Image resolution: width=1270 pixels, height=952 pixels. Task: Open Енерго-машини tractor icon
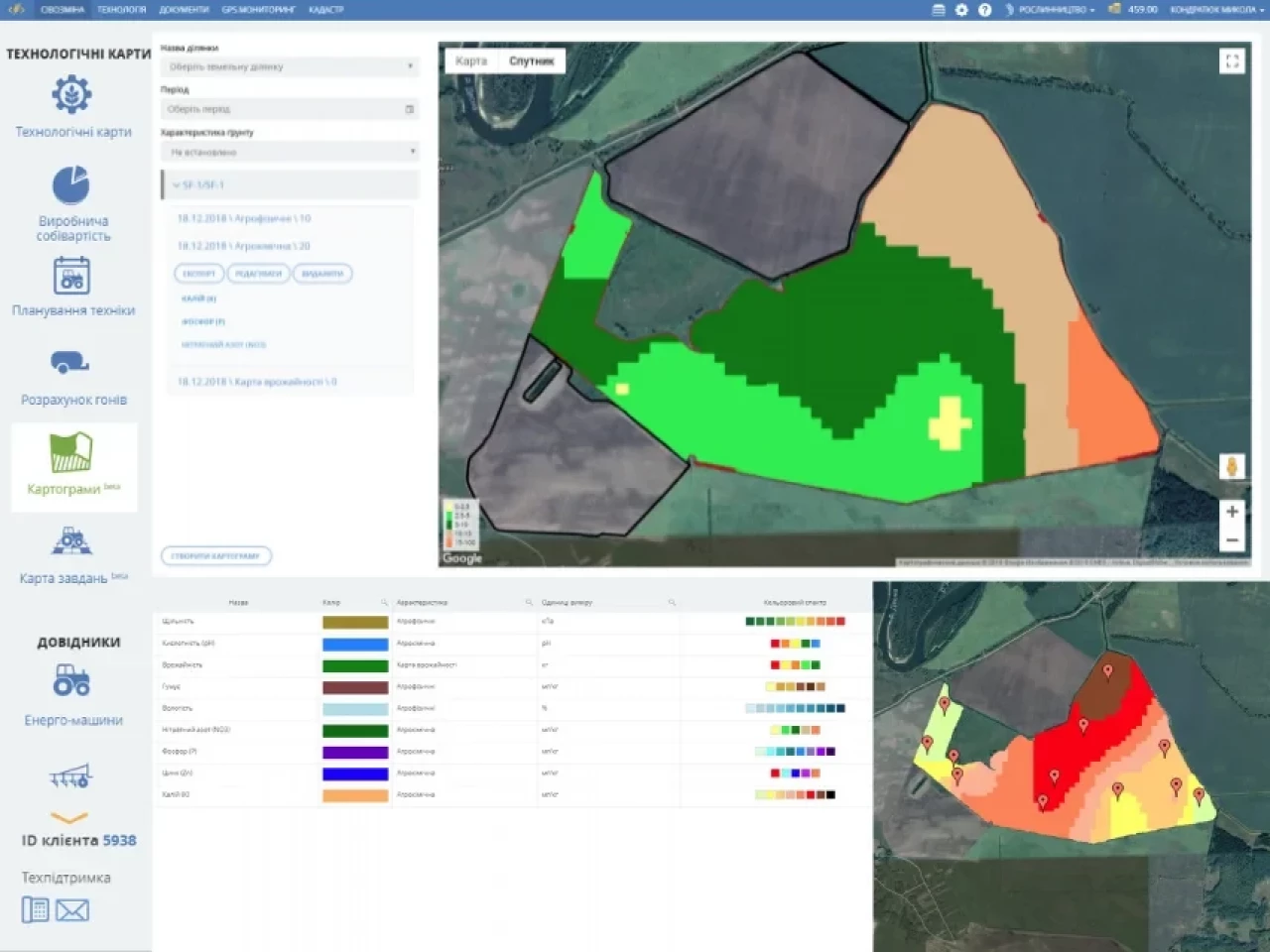tap(71, 680)
